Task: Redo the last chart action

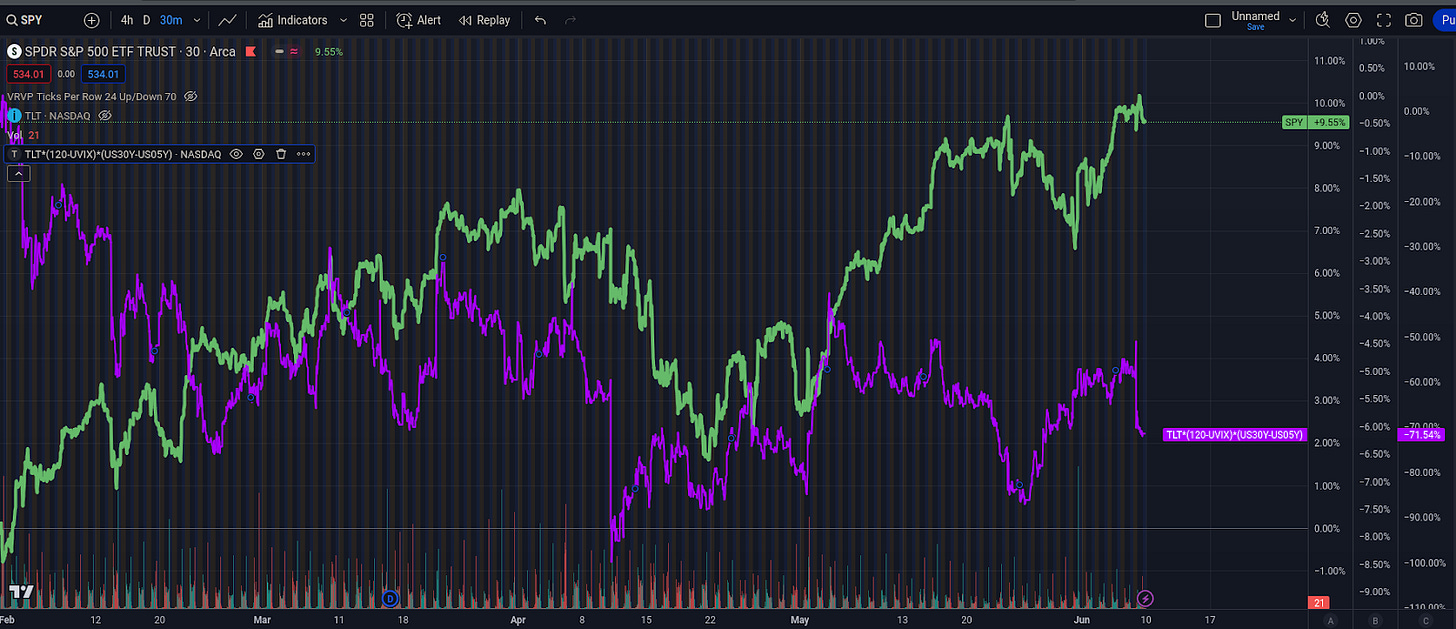Action: [x=570, y=20]
